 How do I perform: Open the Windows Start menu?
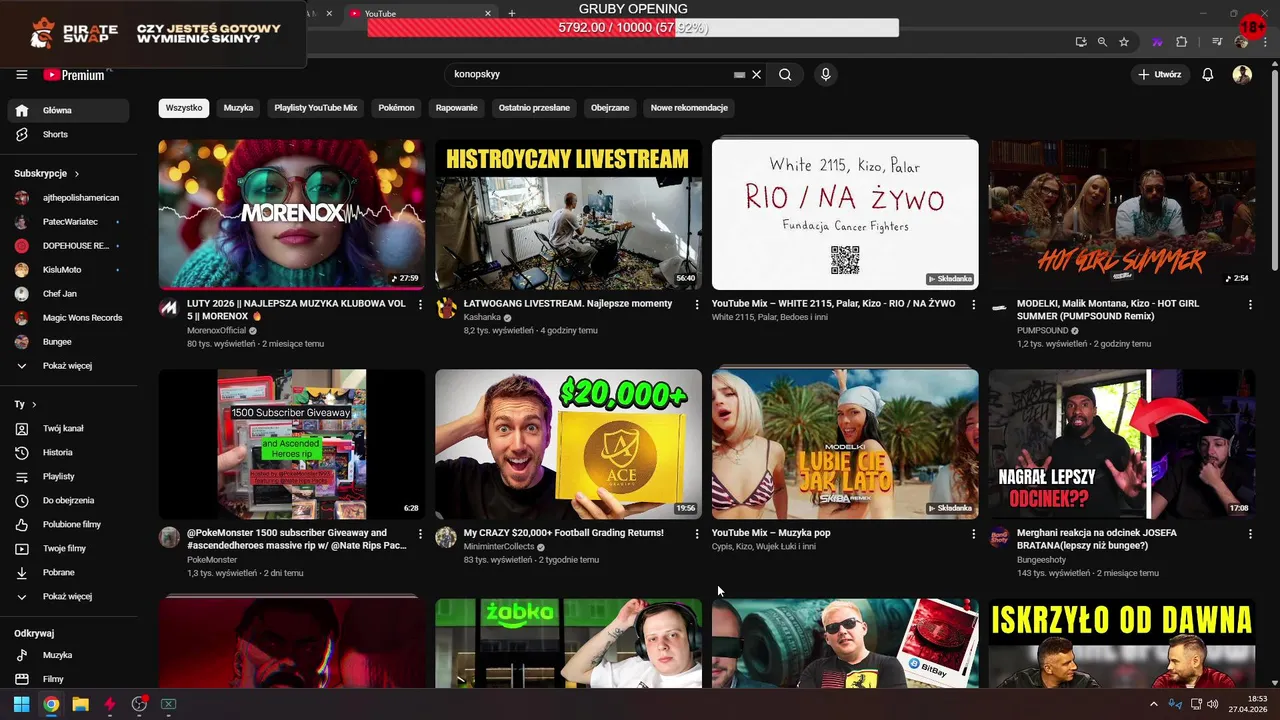pyautogui.click(x=21, y=704)
